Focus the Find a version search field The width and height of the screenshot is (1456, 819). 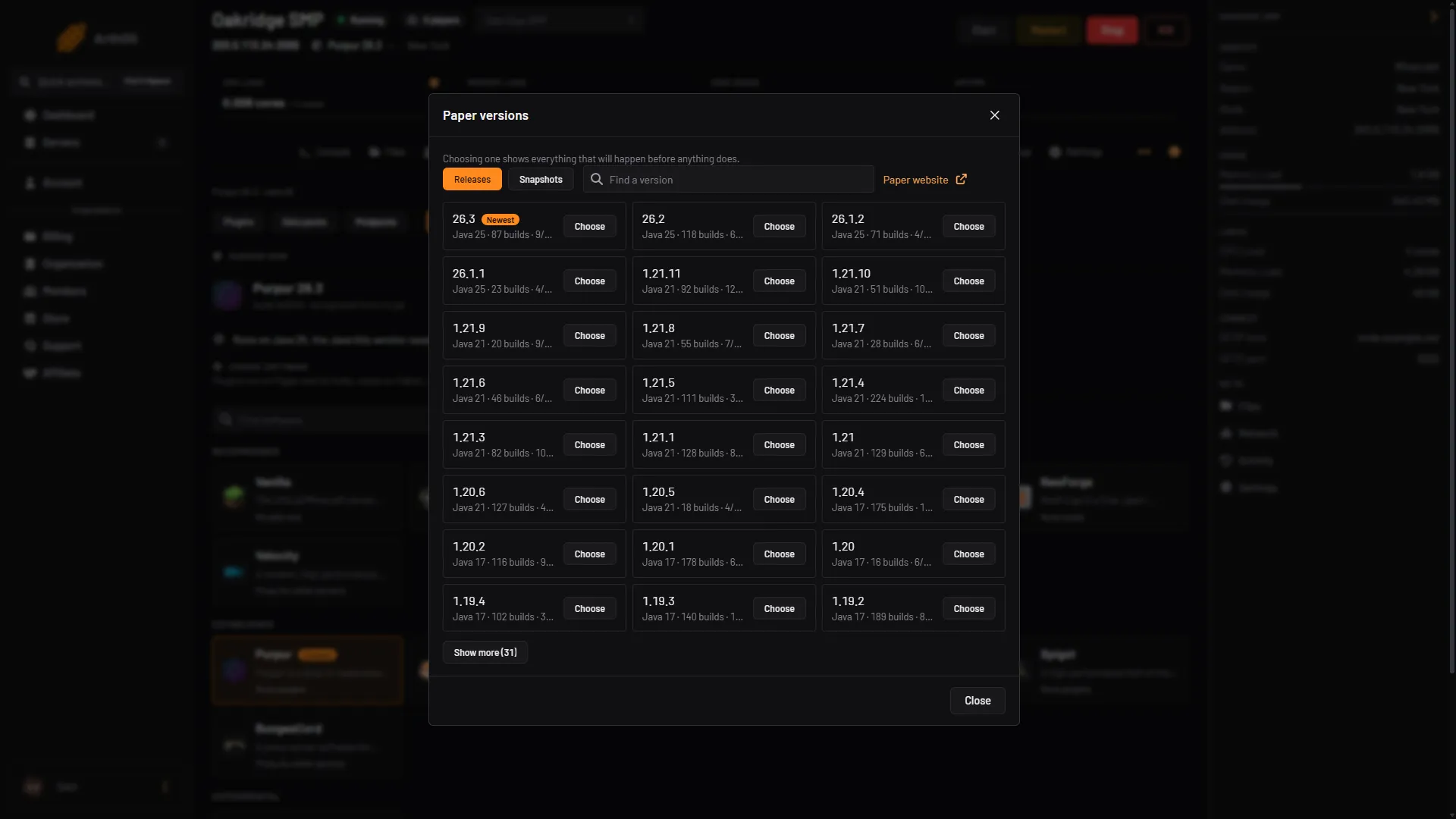tap(729, 180)
